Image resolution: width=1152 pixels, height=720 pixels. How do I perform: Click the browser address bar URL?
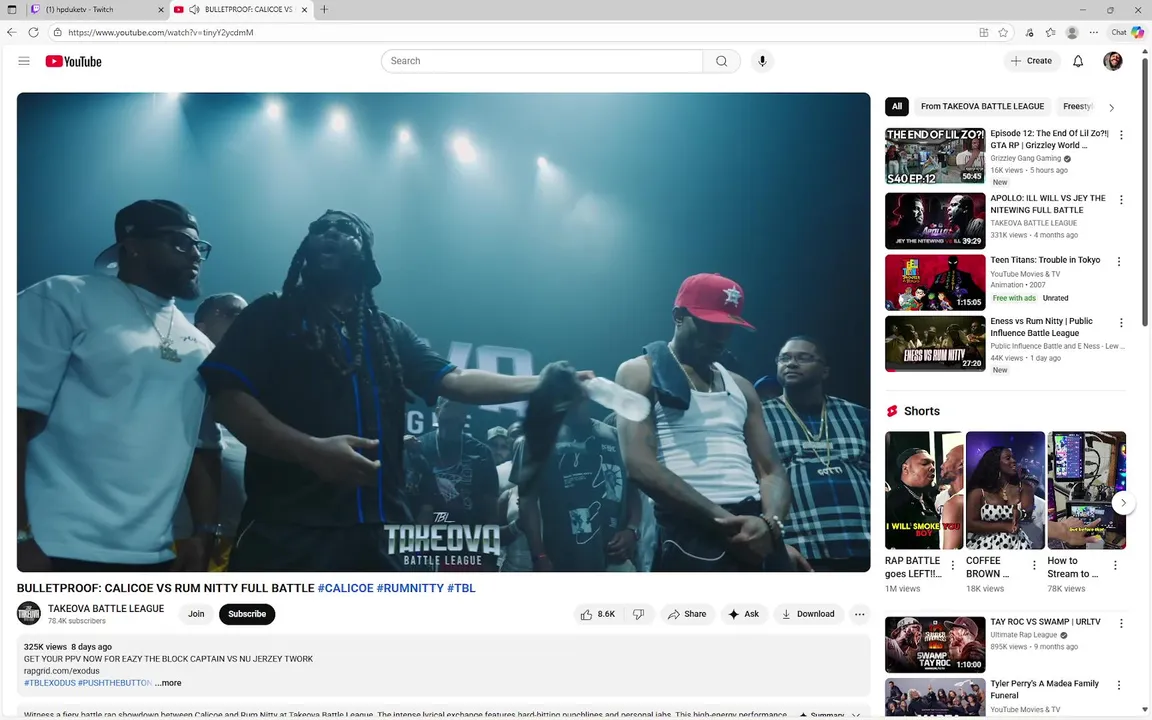point(161,32)
